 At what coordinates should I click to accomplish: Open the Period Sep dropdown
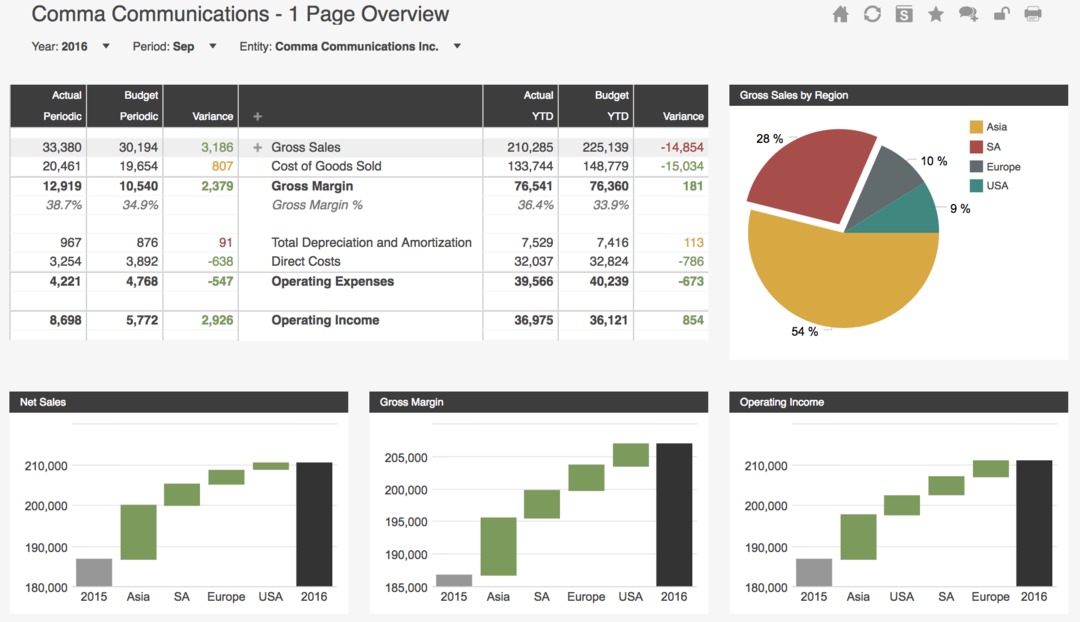(x=211, y=46)
